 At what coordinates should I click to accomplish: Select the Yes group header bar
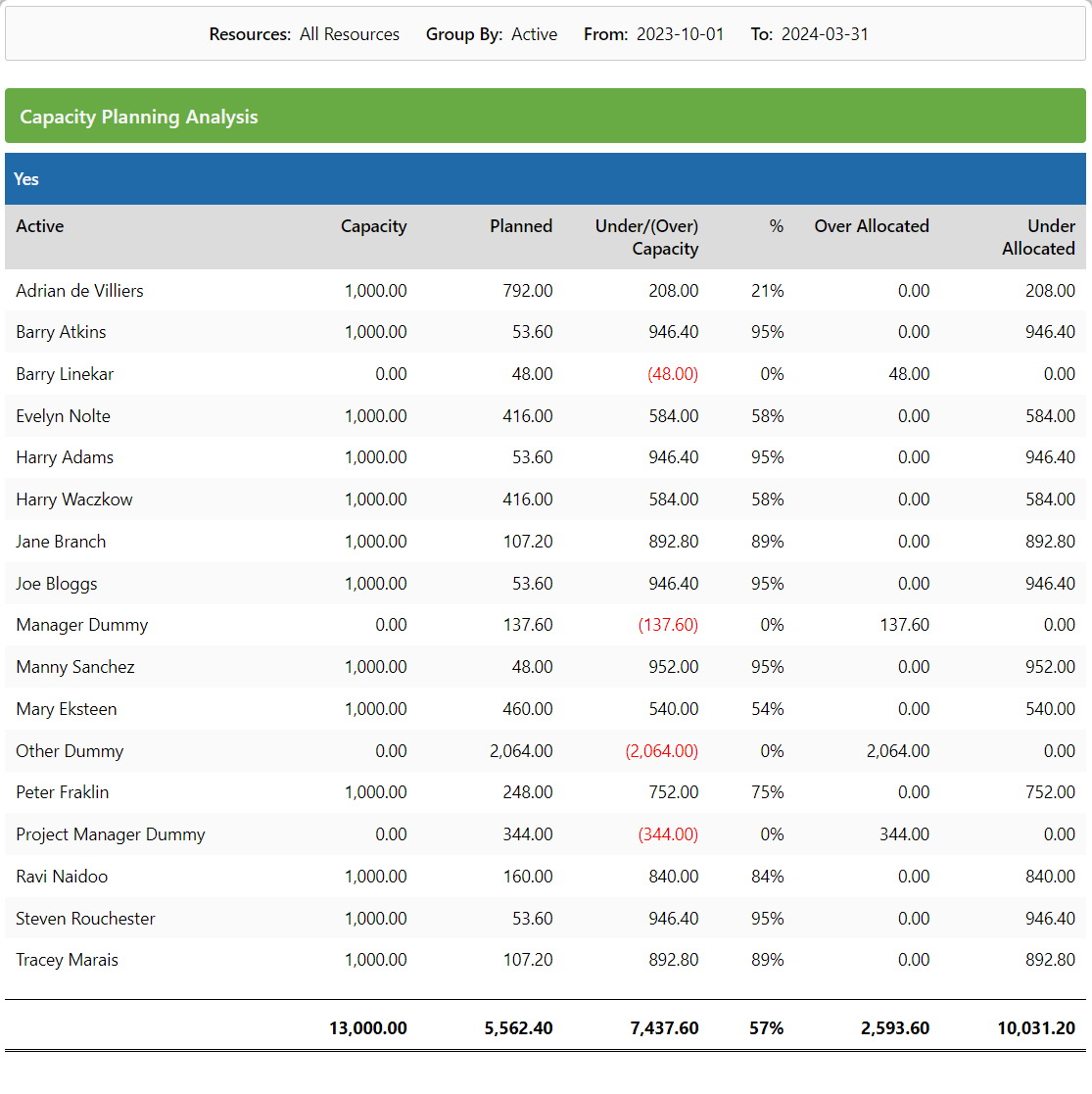pyautogui.click(x=545, y=178)
